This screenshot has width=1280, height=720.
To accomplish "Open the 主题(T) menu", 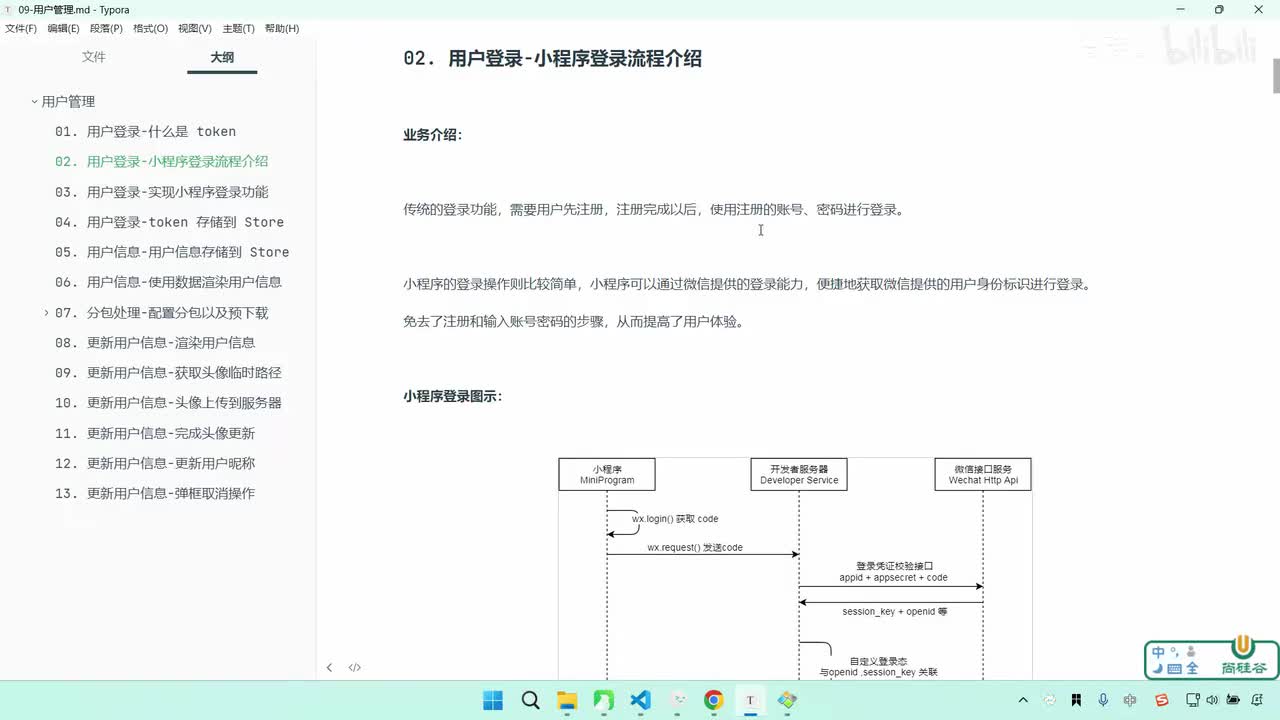I will (238, 29).
